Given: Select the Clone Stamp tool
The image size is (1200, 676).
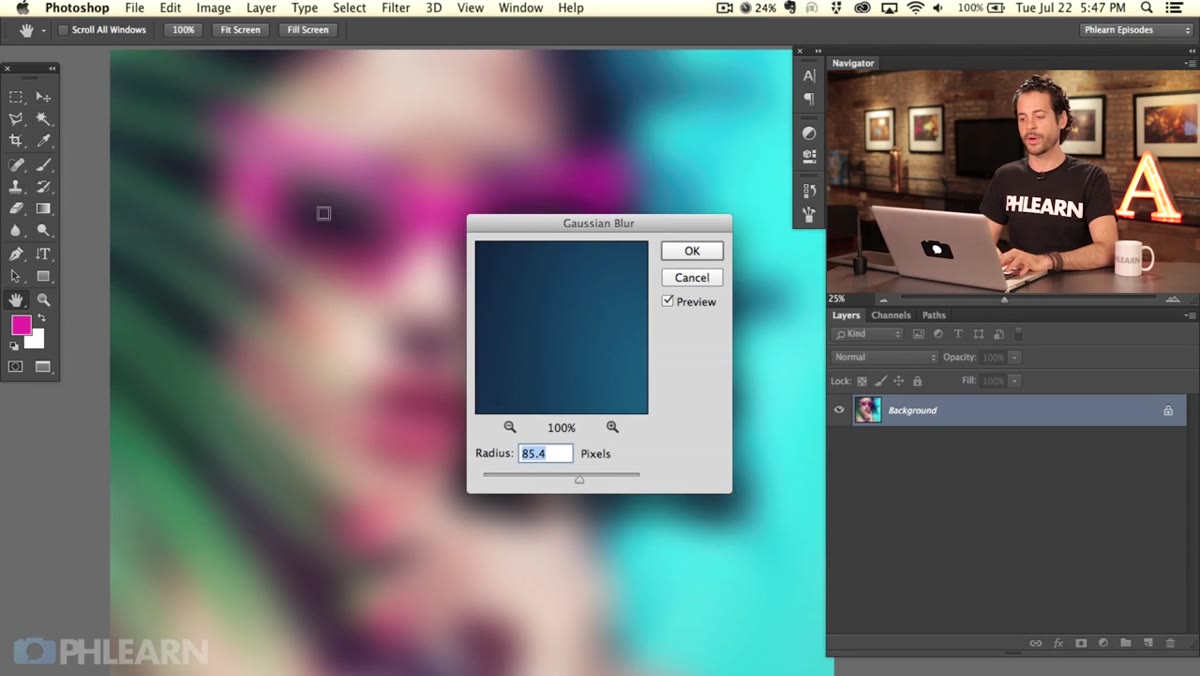Looking at the screenshot, I should coord(16,187).
